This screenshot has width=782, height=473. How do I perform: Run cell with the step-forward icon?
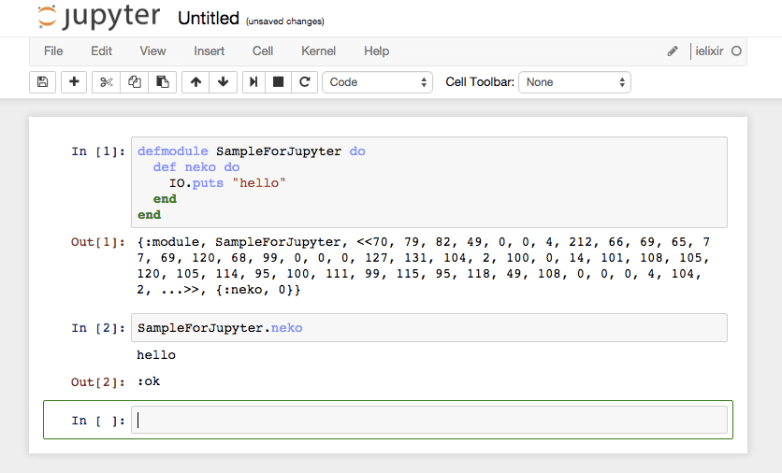253,82
